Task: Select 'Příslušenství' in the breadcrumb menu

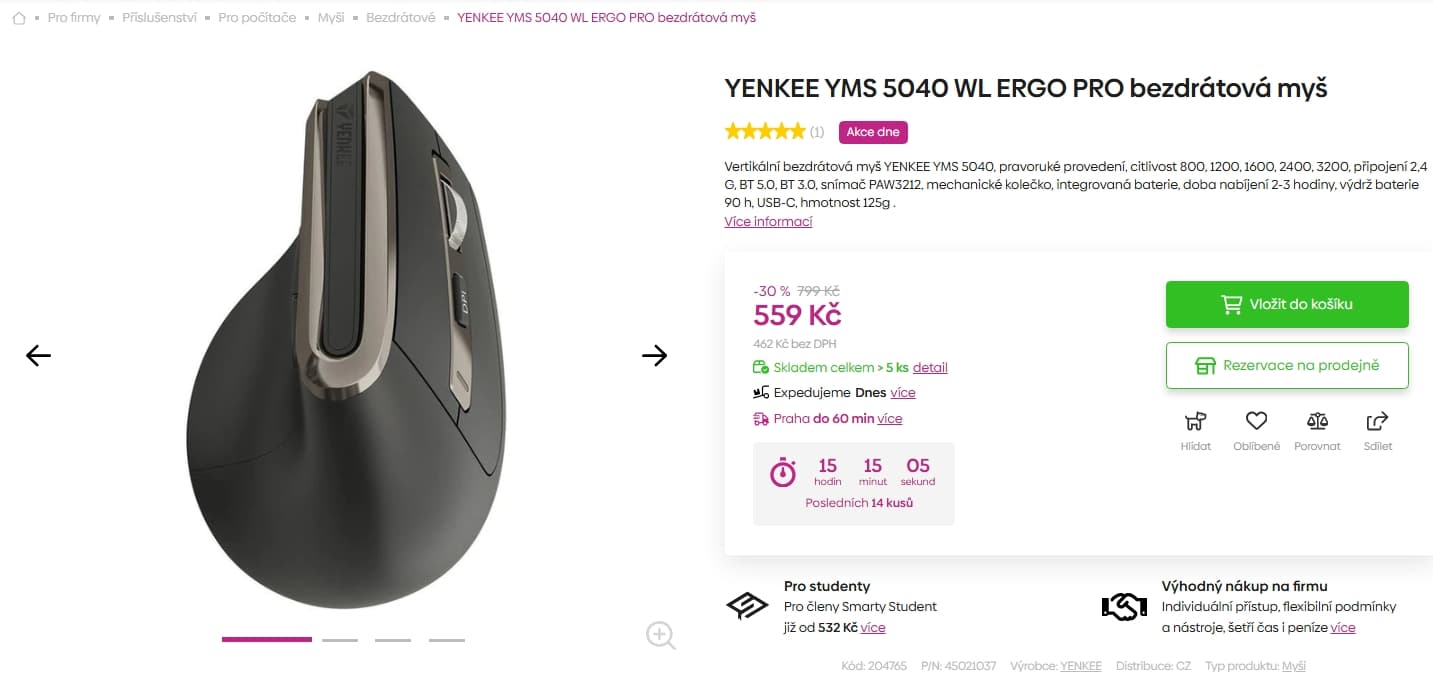Action: [160, 17]
